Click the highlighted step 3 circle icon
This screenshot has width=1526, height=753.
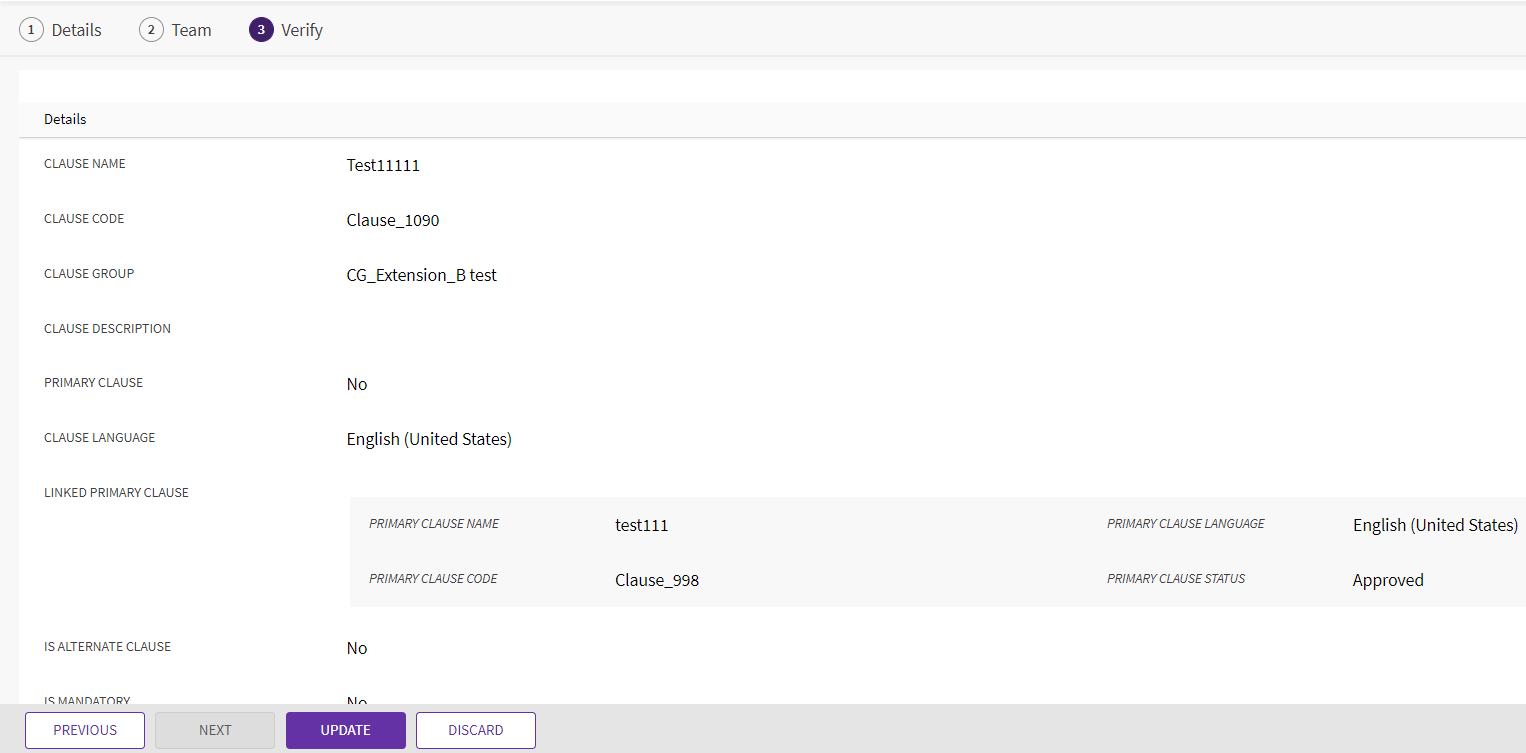(261, 30)
